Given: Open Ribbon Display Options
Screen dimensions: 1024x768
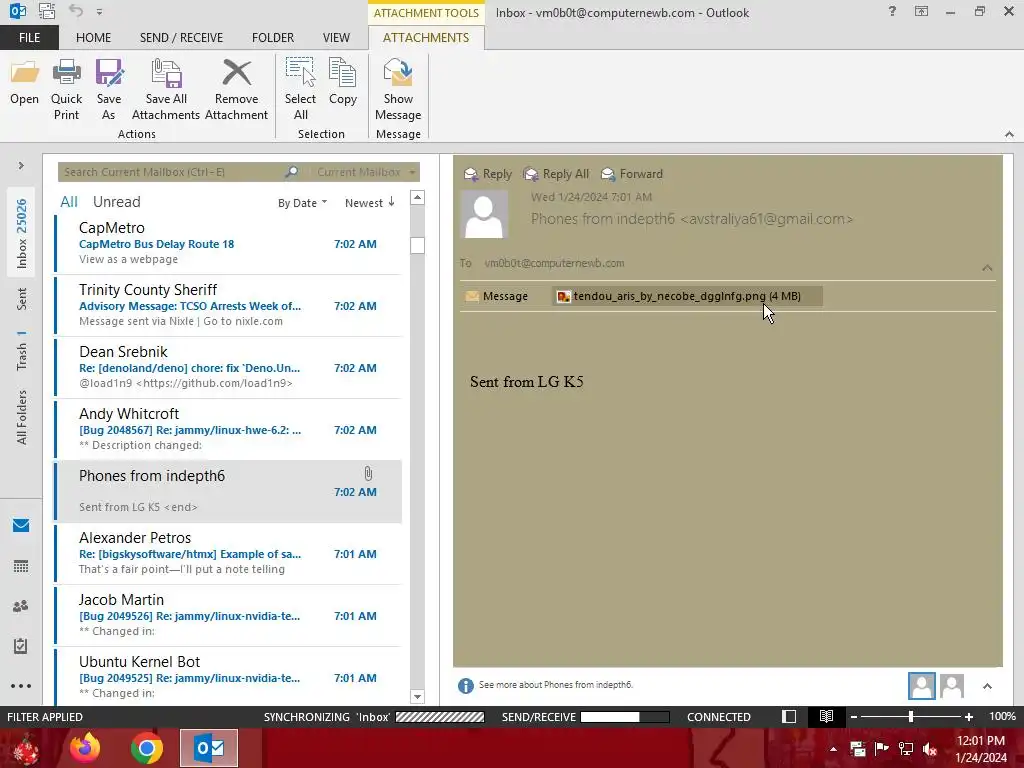Looking at the screenshot, I should tap(921, 11).
